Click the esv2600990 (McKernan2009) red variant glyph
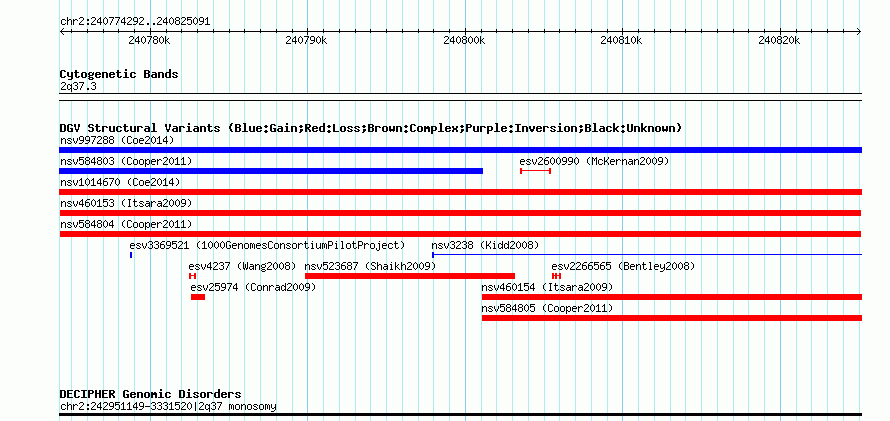 535,171
